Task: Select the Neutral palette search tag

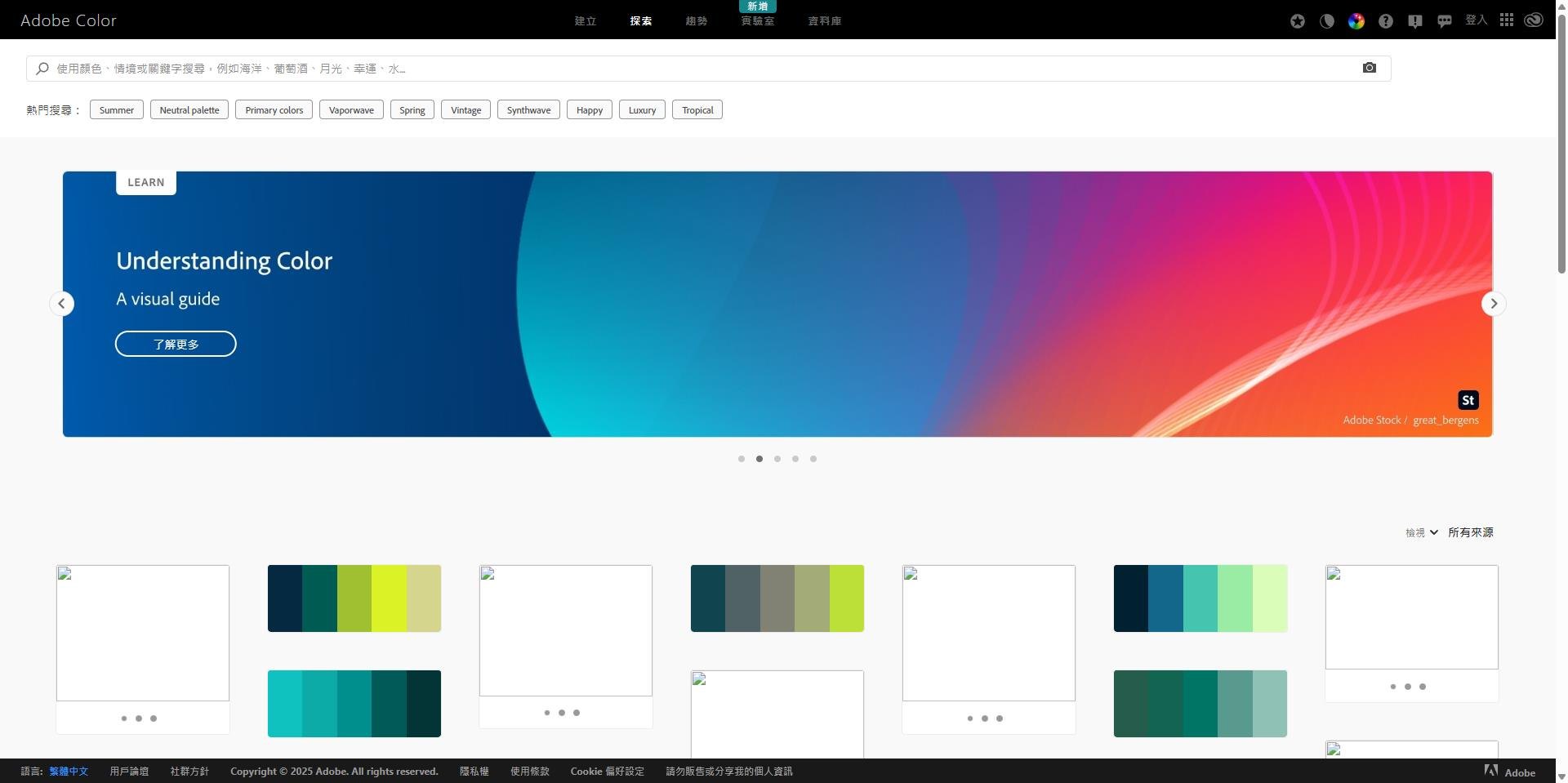Action: click(189, 110)
